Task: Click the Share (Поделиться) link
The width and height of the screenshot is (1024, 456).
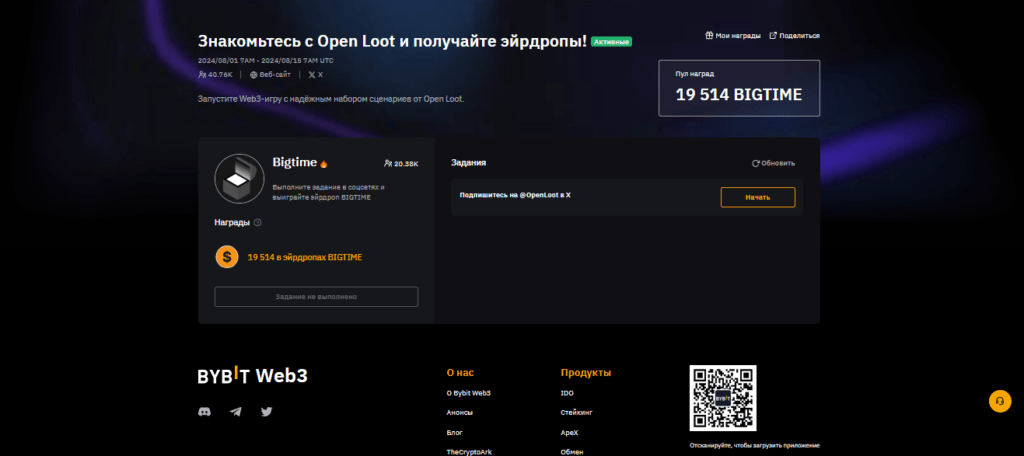Action: 794,36
